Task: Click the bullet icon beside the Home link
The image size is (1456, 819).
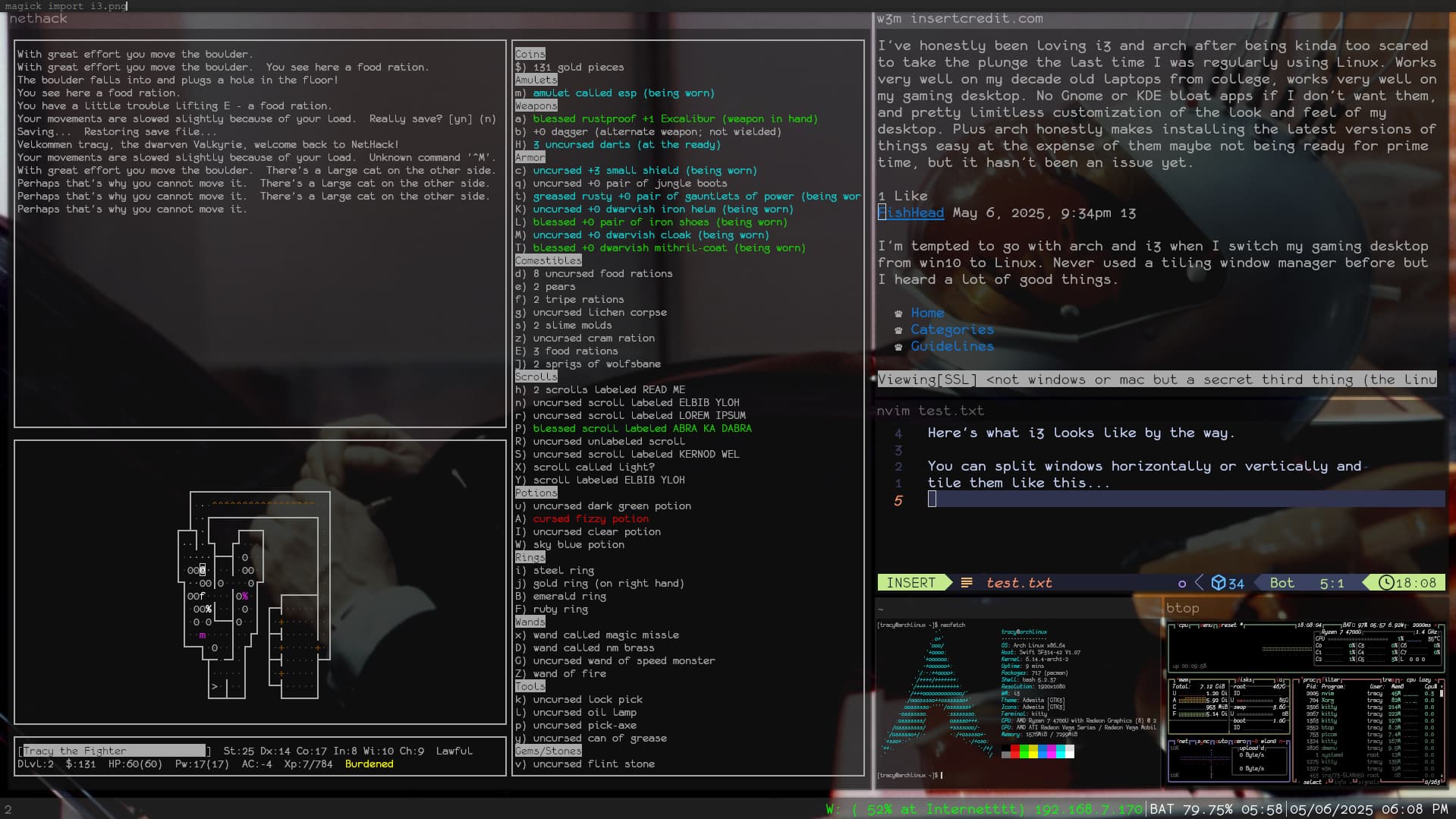Action: [x=898, y=313]
